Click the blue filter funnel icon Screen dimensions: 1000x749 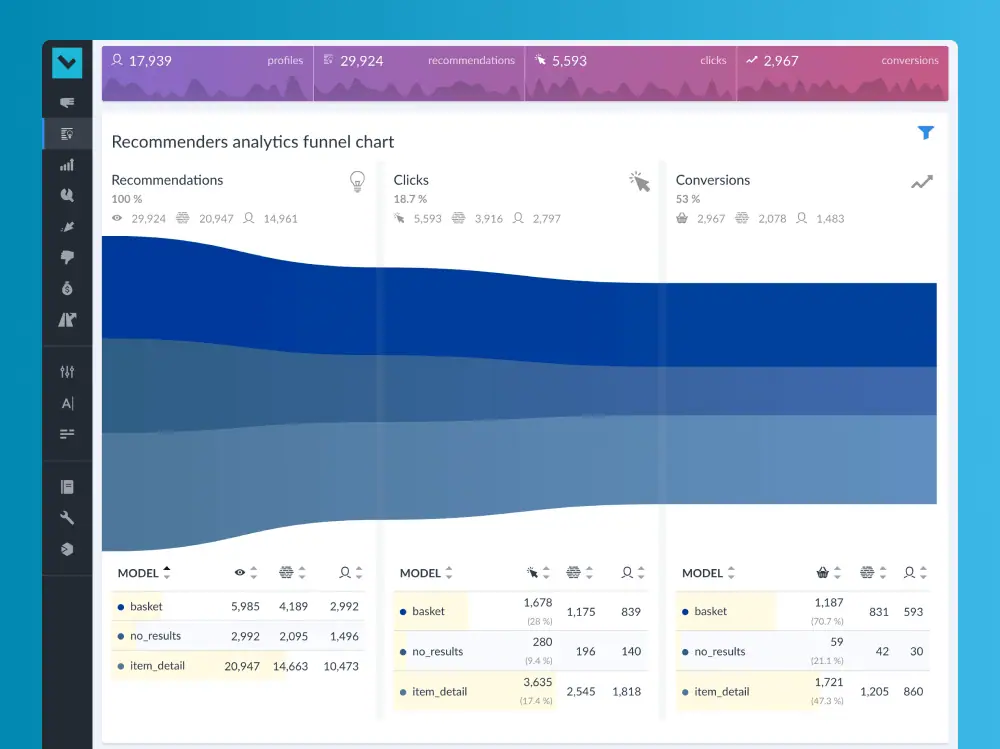pyautogui.click(x=926, y=133)
